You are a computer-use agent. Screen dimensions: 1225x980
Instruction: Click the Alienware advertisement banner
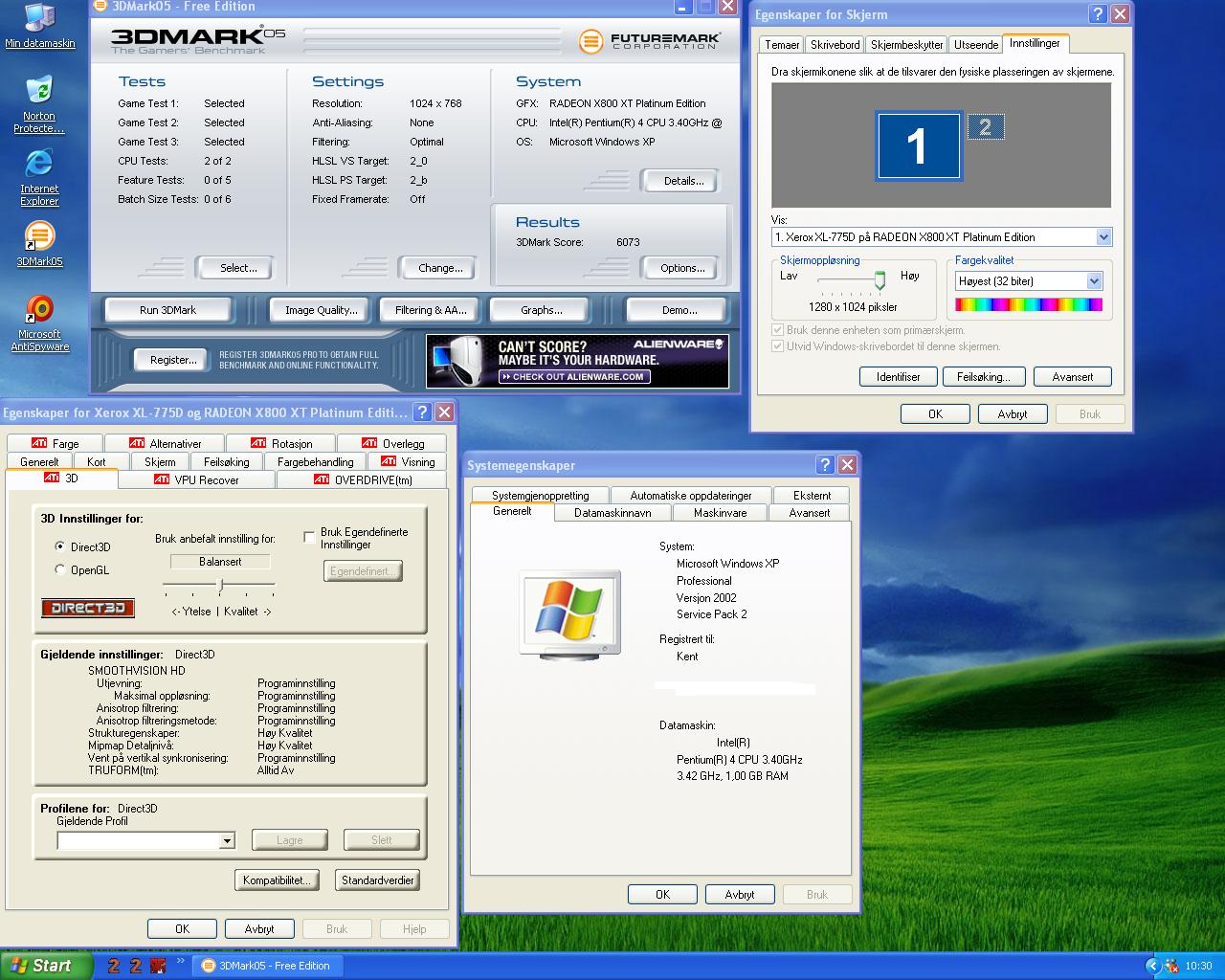click(x=577, y=361)
